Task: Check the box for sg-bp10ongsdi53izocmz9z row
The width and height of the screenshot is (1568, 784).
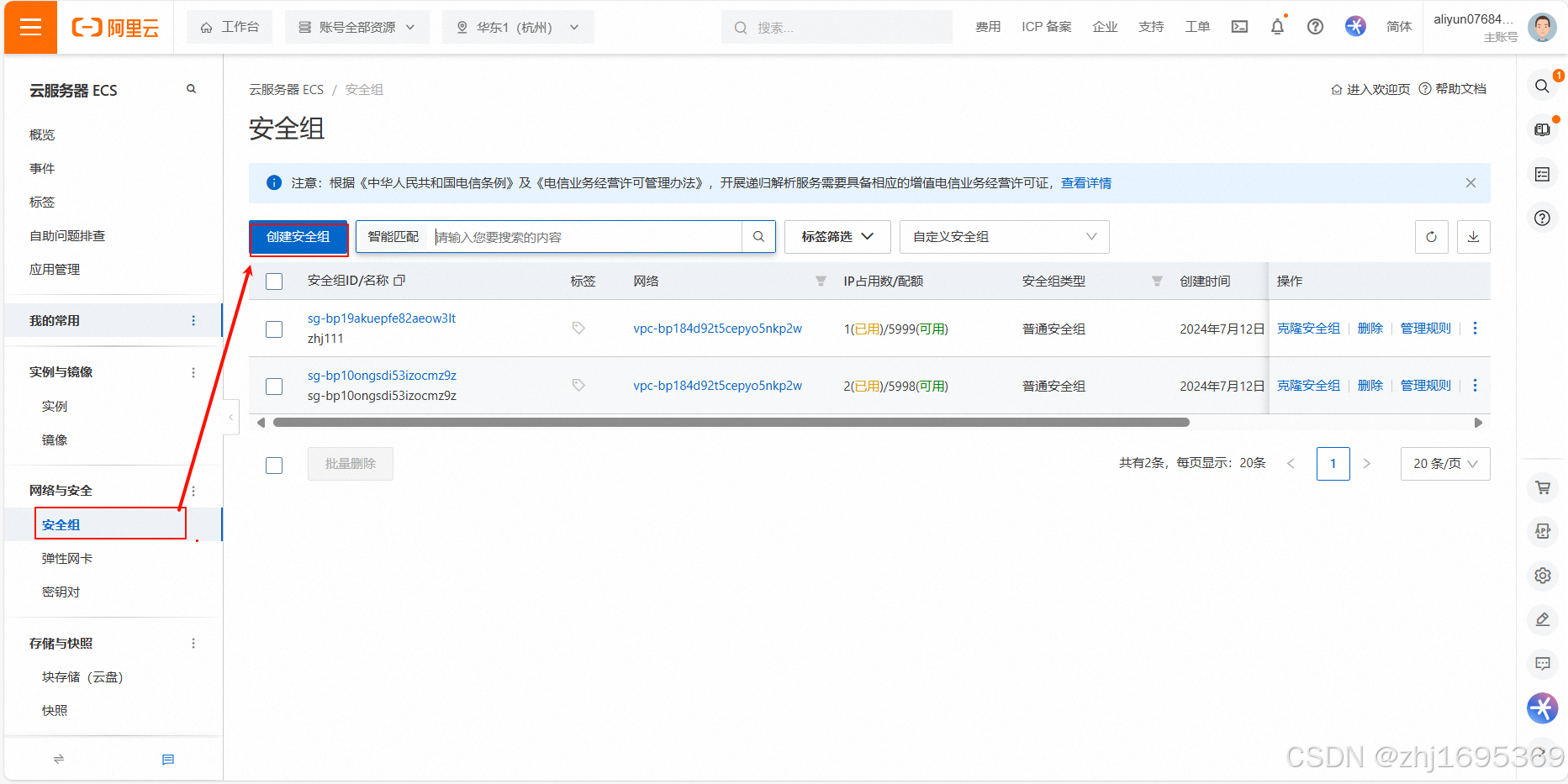Action: tap(274, 387)
